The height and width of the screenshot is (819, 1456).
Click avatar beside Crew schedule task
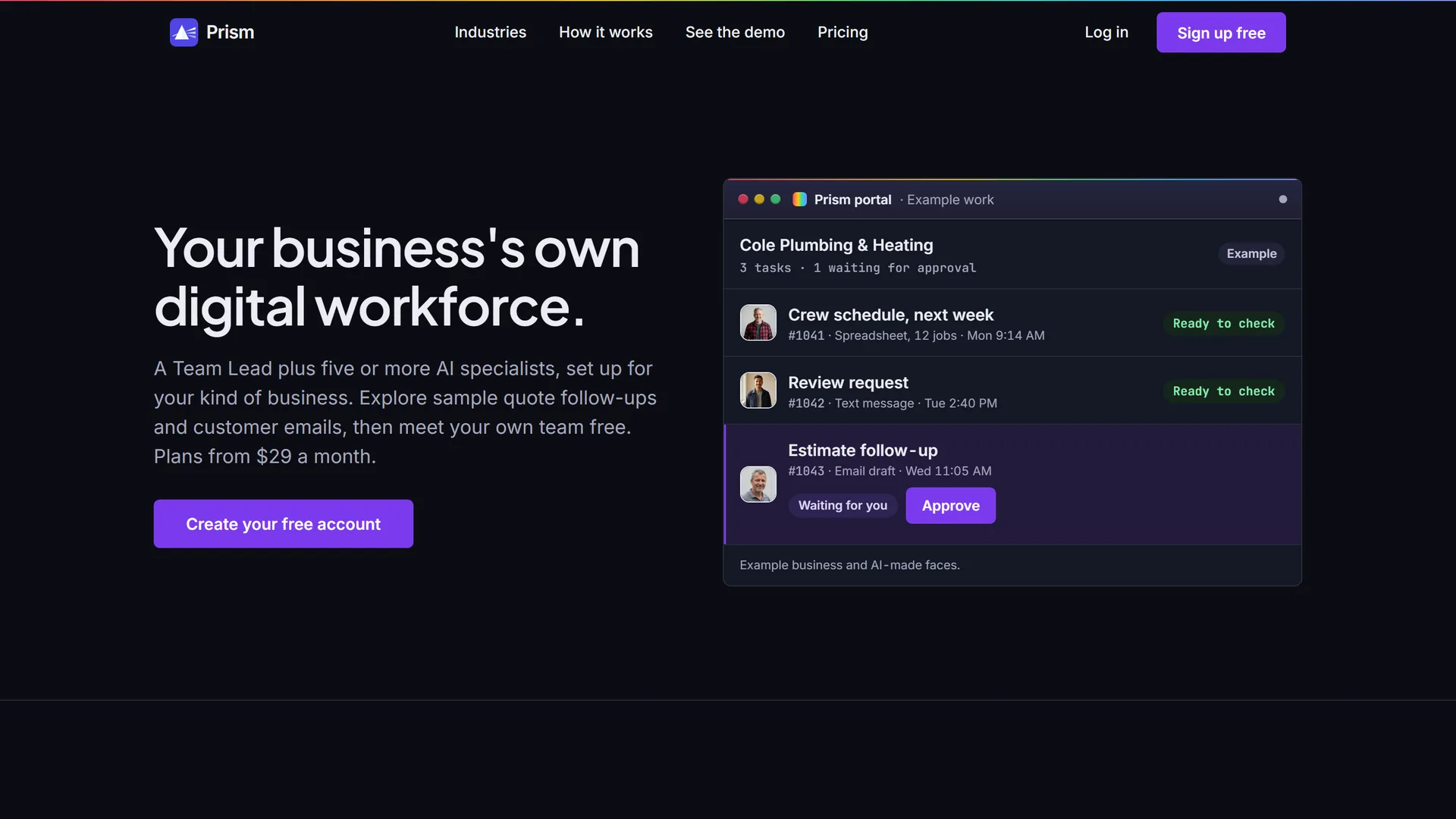coord(758,323)
